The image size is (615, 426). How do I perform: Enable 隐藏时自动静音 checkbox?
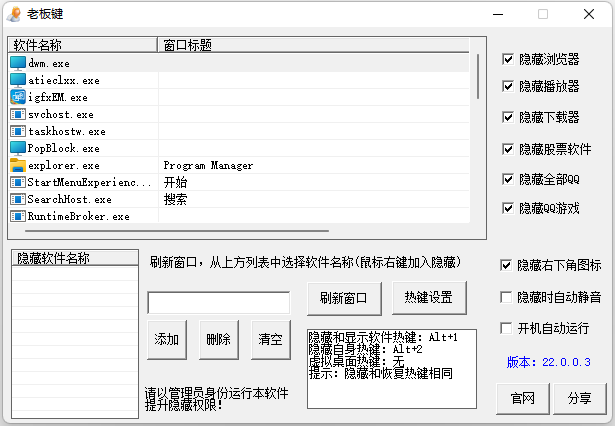(506, 297)
